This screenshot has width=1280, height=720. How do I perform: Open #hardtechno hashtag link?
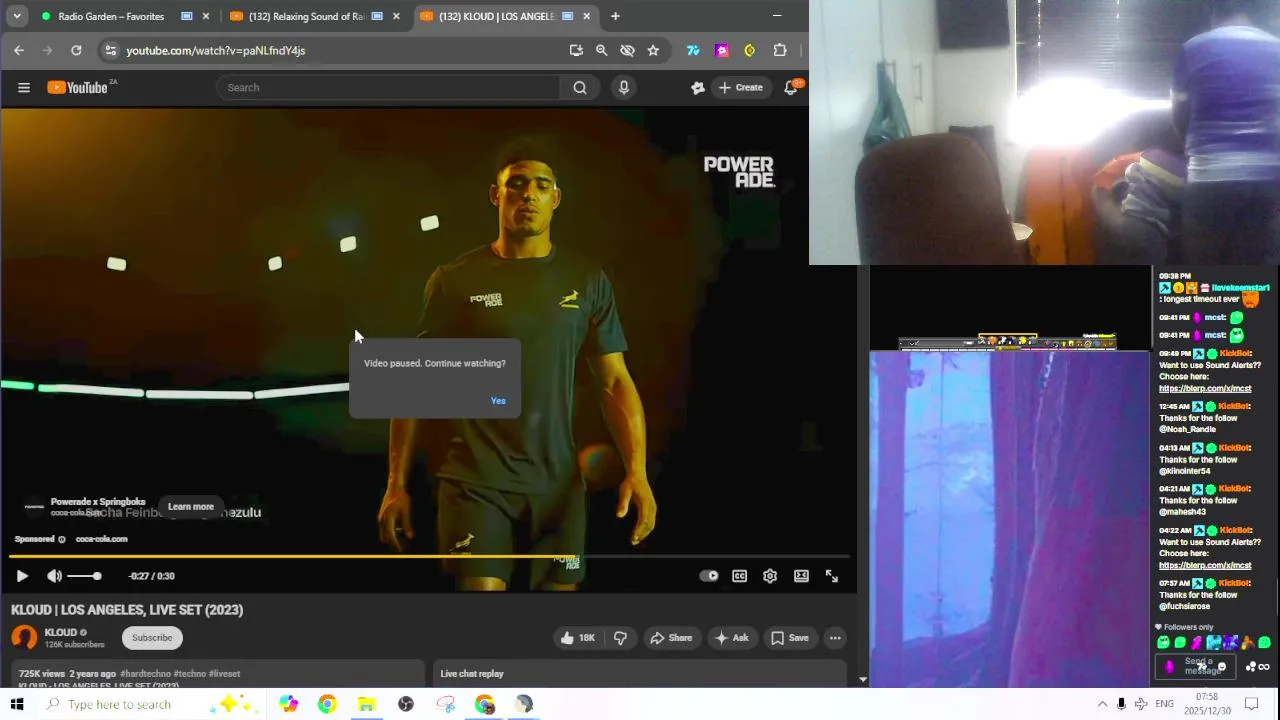145,674
